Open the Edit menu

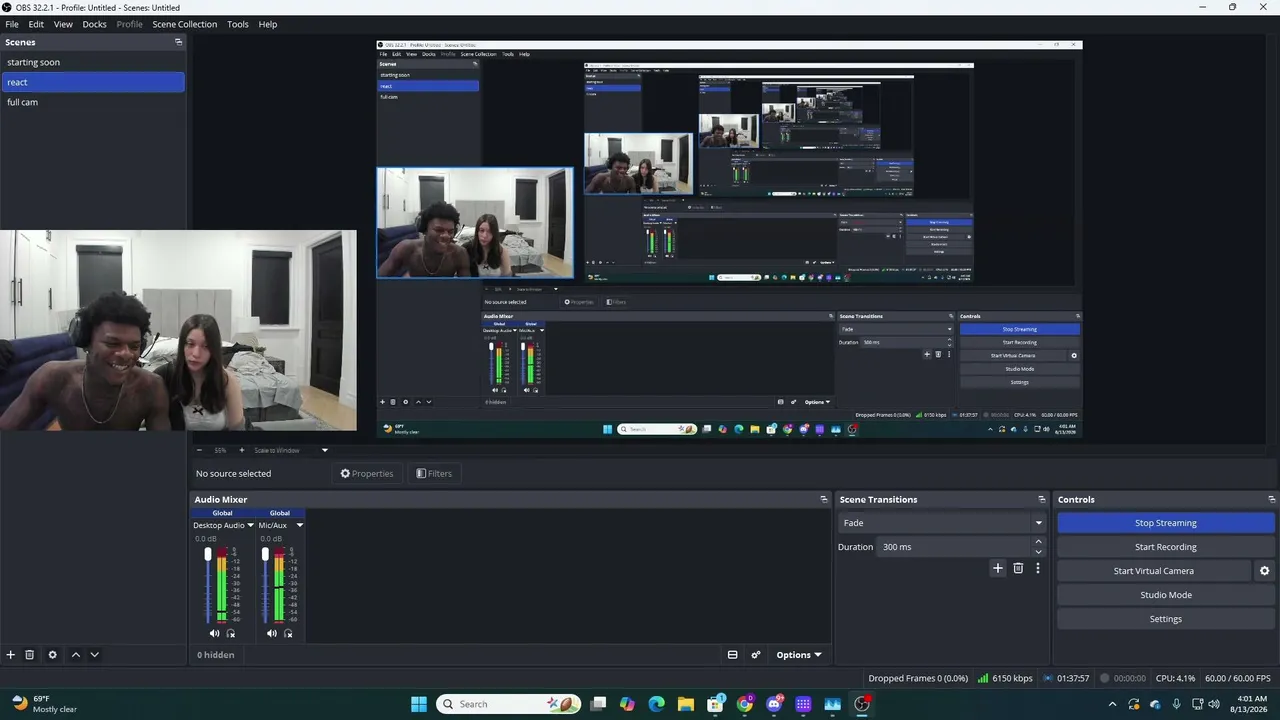click(36, 24)
